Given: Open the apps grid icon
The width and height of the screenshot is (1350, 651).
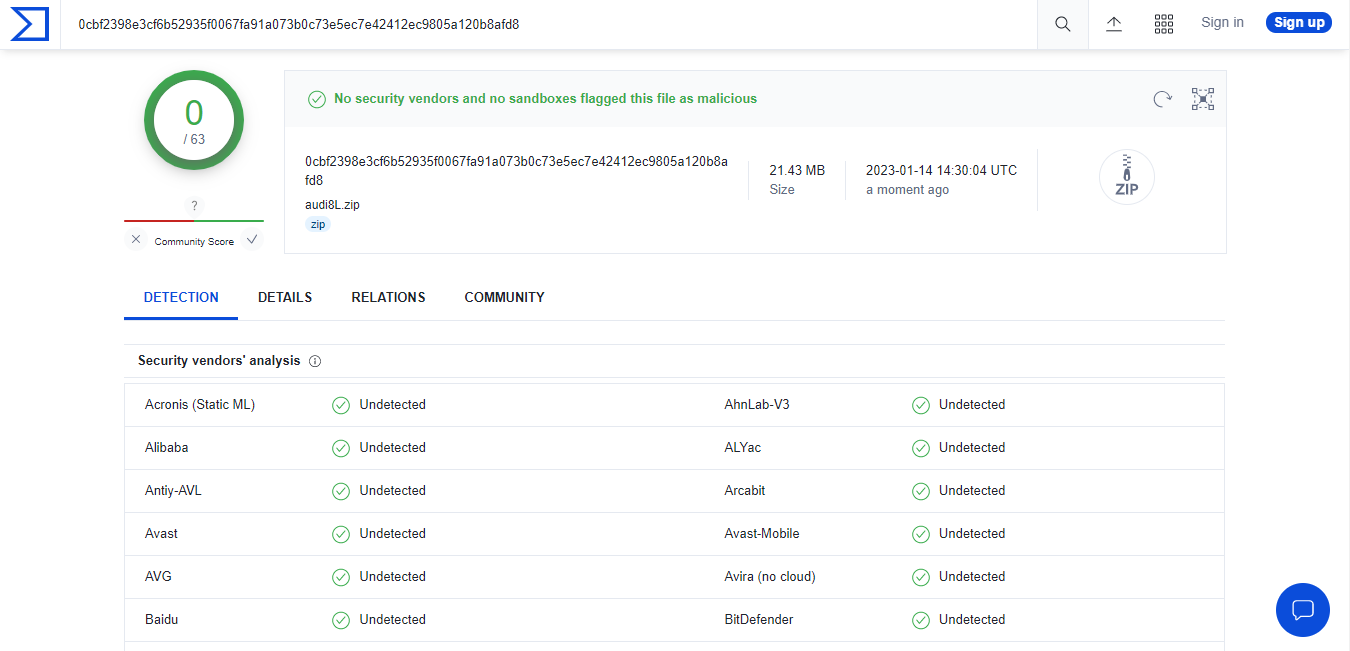Looking at the screenshot, I should 1164,24.
